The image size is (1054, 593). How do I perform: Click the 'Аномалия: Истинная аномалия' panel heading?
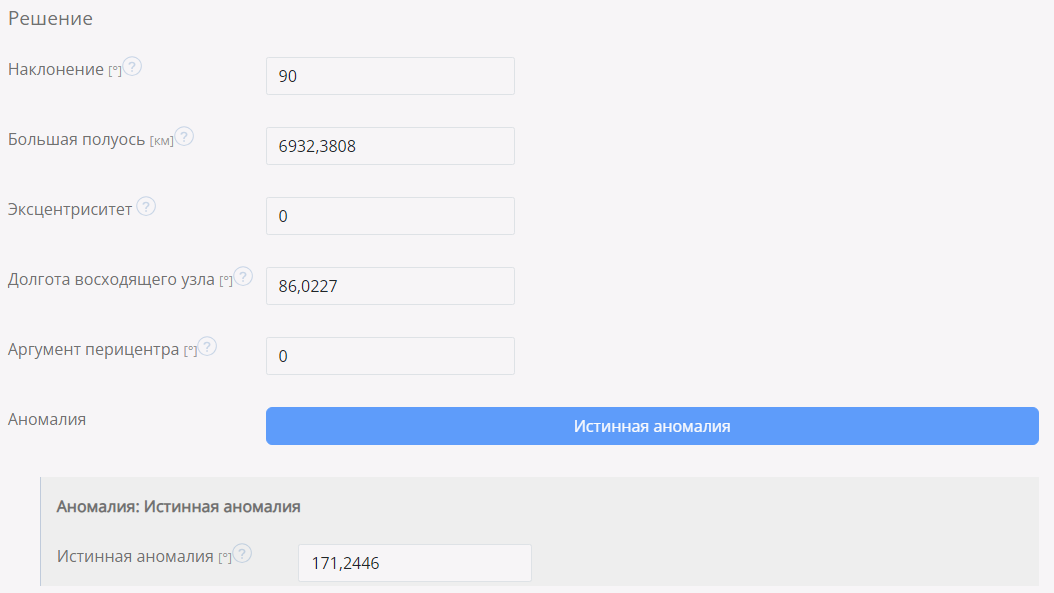[x=179, y=507]
